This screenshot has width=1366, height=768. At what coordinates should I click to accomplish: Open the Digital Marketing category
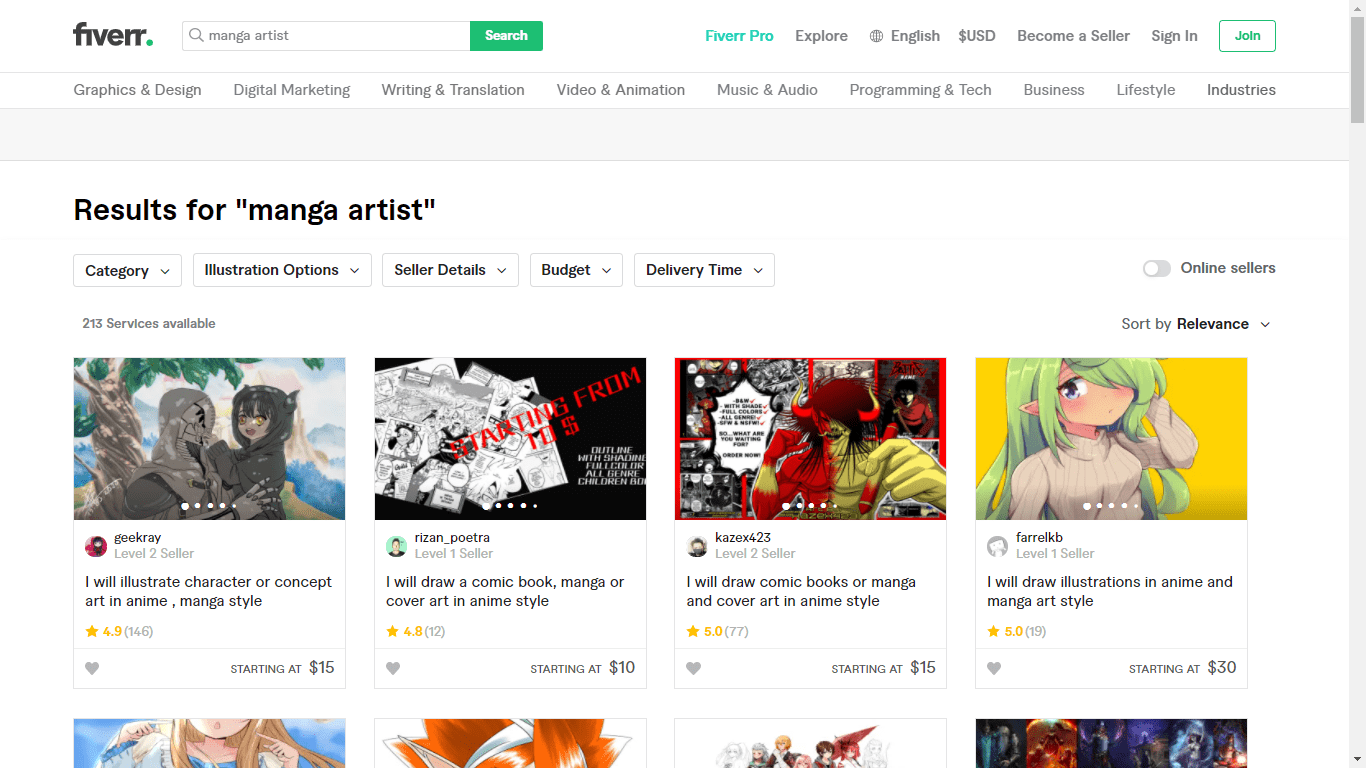coord(292,90)
